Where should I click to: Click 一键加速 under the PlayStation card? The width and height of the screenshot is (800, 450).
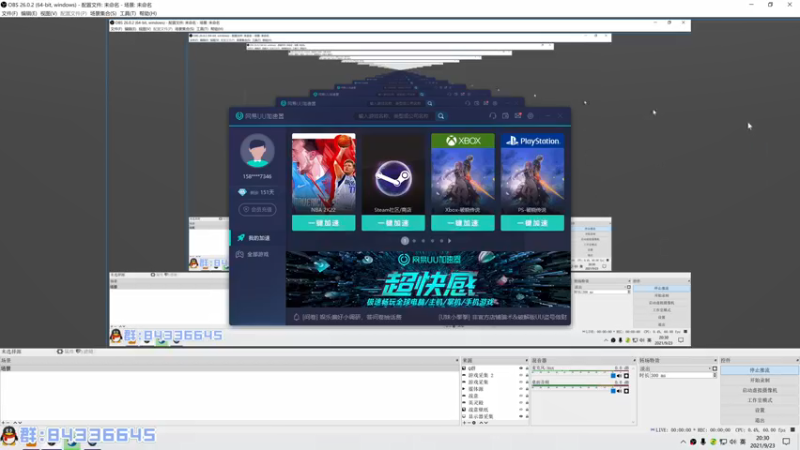click(x=532, y=223)
